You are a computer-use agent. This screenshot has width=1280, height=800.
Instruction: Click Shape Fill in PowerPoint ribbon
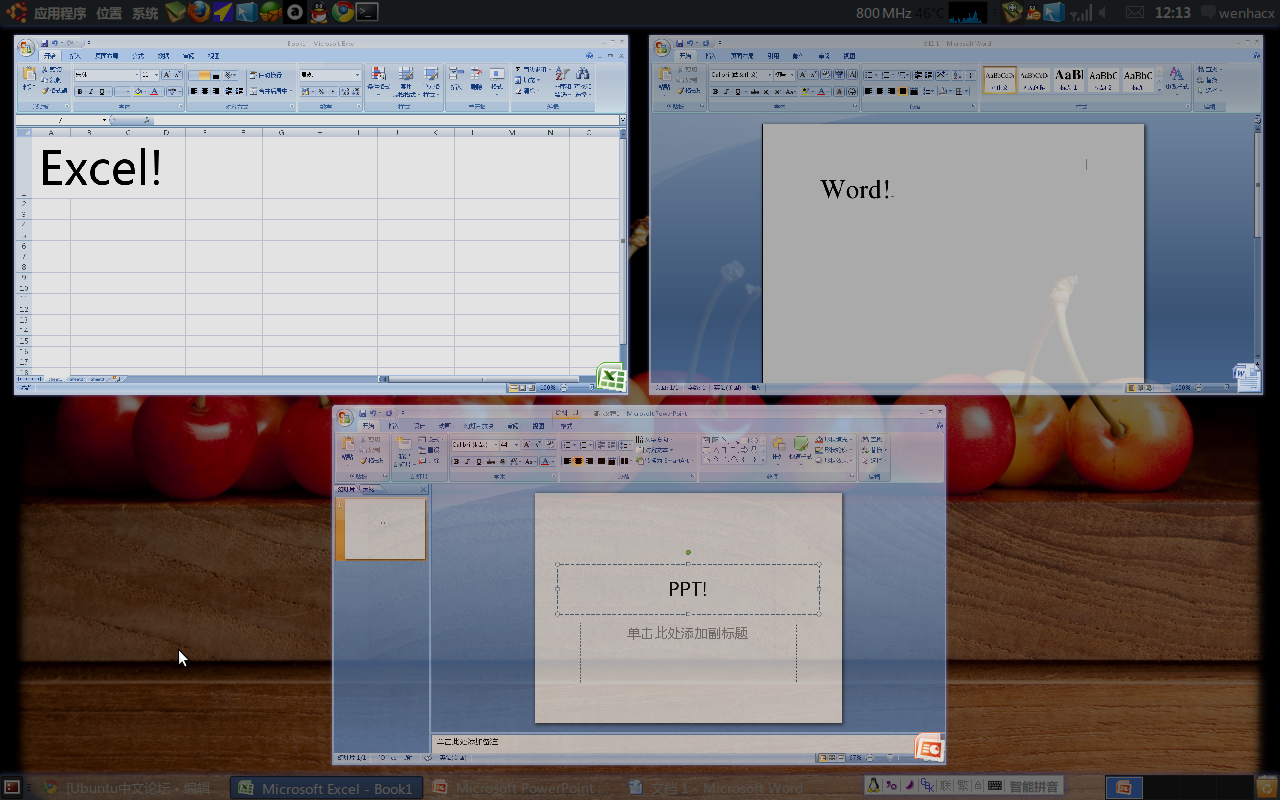pos(834,440)
